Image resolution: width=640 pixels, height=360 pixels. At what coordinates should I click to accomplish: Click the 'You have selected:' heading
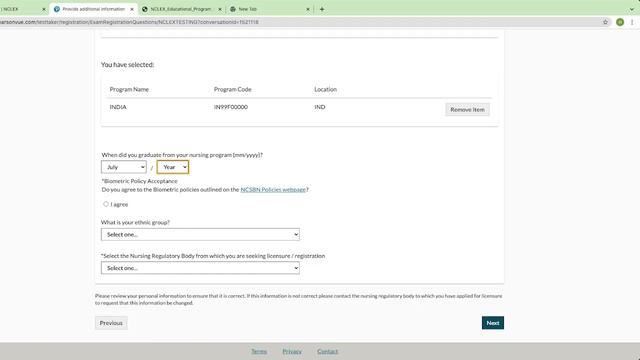click(127, 64)
